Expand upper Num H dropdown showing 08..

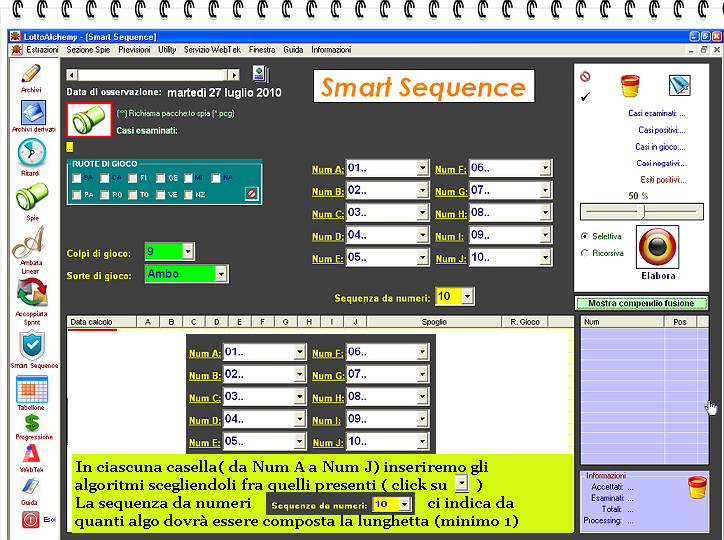(545, 213)
